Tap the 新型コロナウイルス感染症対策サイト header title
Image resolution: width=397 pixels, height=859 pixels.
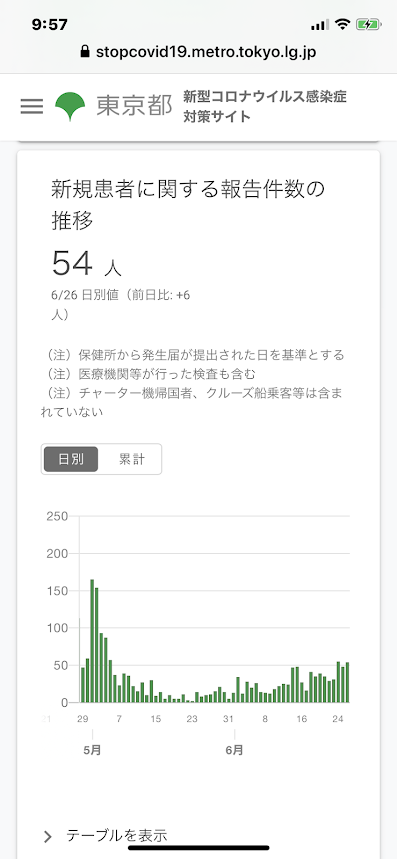(265, 107)
